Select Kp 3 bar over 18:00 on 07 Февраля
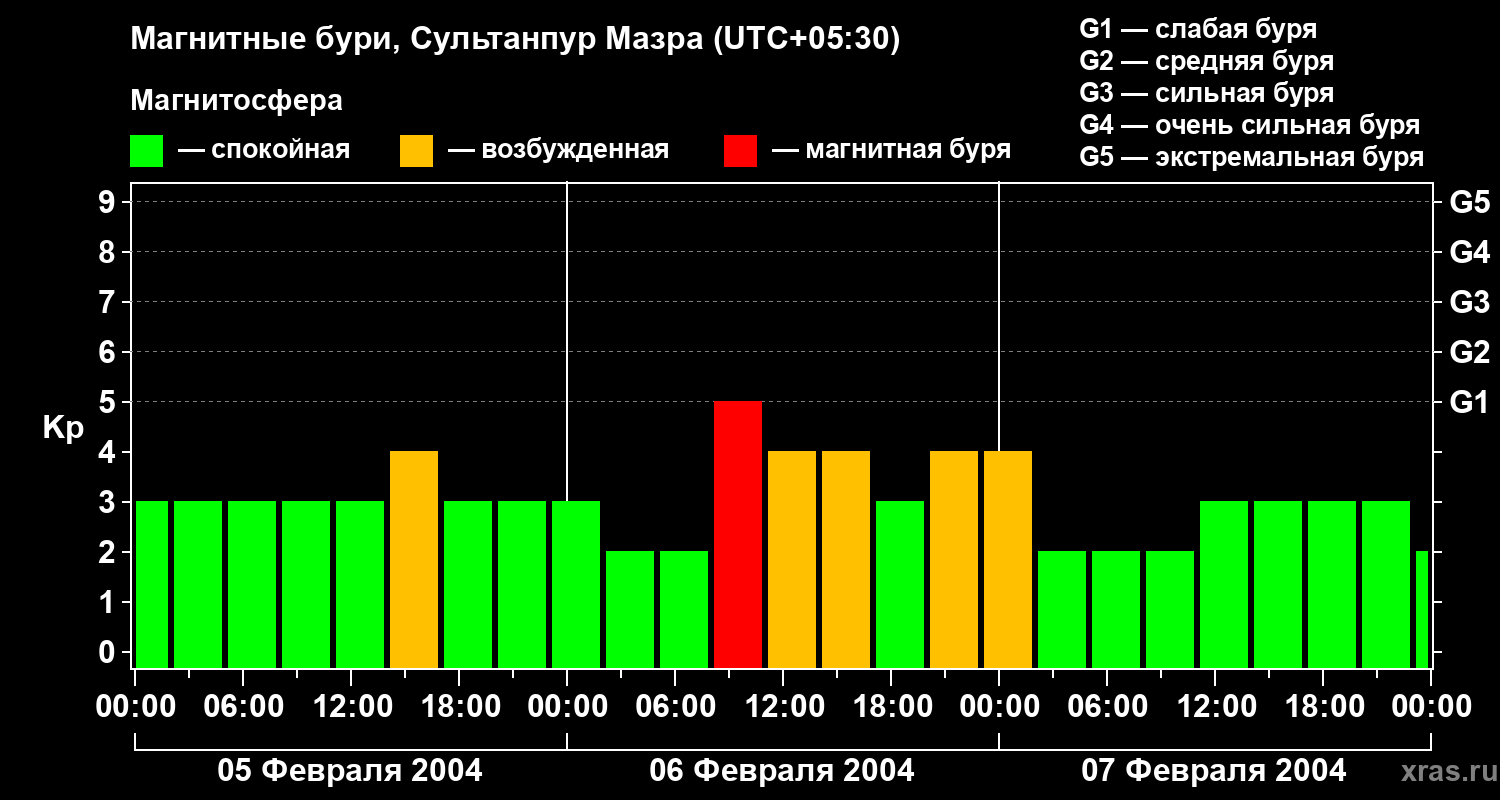The width and height of the screenshot is (1500, 800). [1332, 585]
